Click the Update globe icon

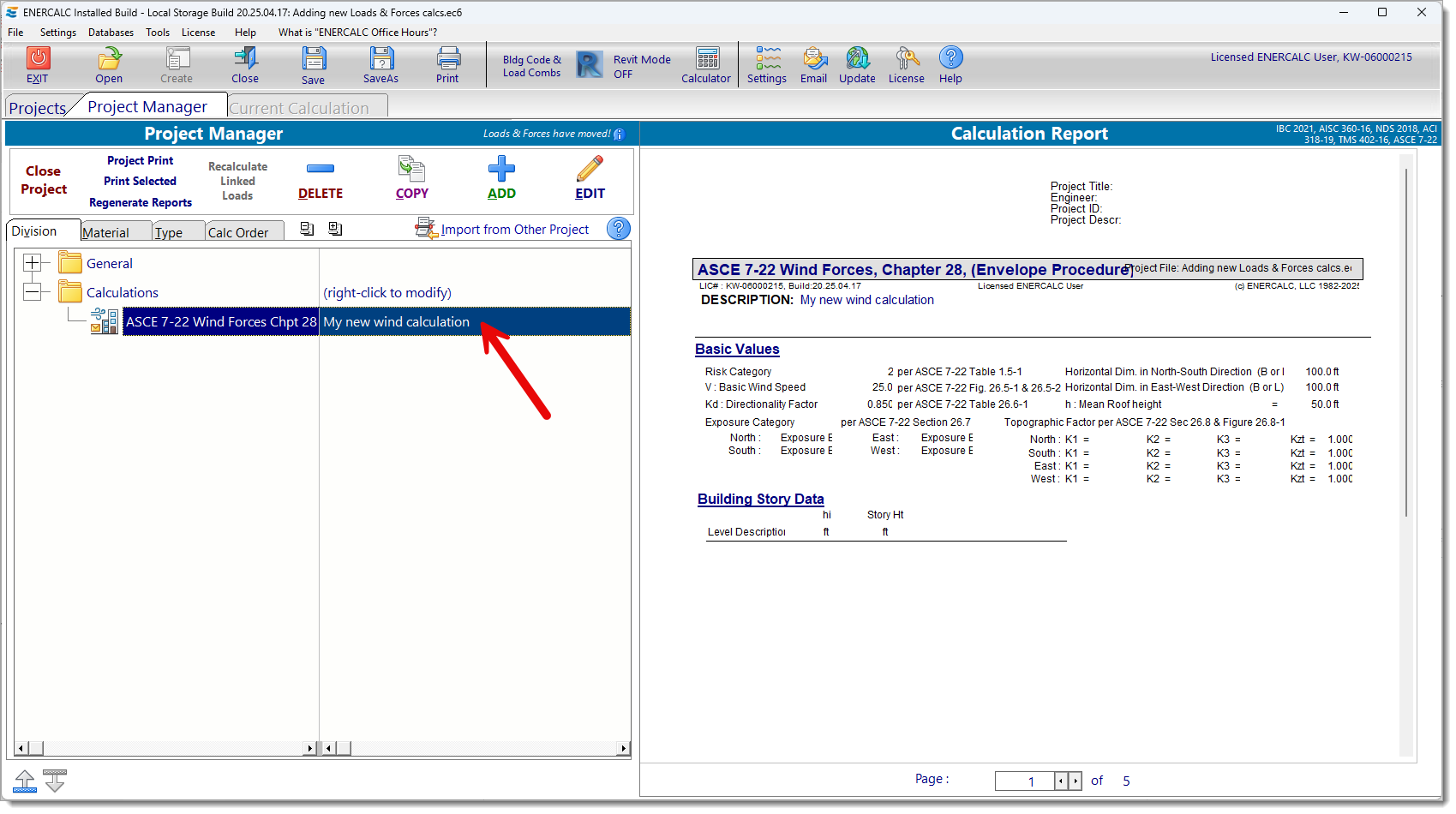tap(858, 58)
